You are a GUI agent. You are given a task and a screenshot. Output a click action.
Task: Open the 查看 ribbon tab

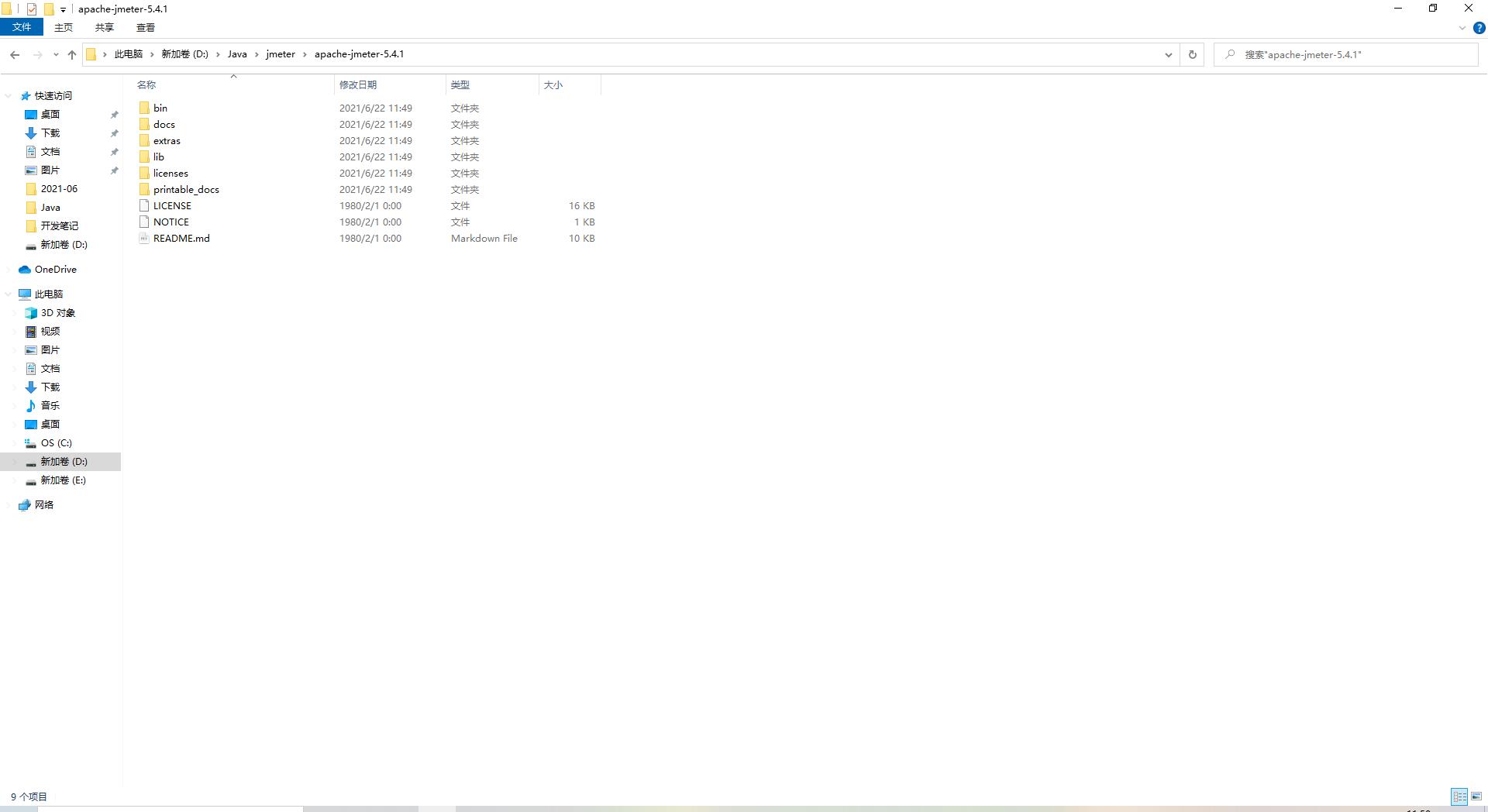tap(146, 27)
